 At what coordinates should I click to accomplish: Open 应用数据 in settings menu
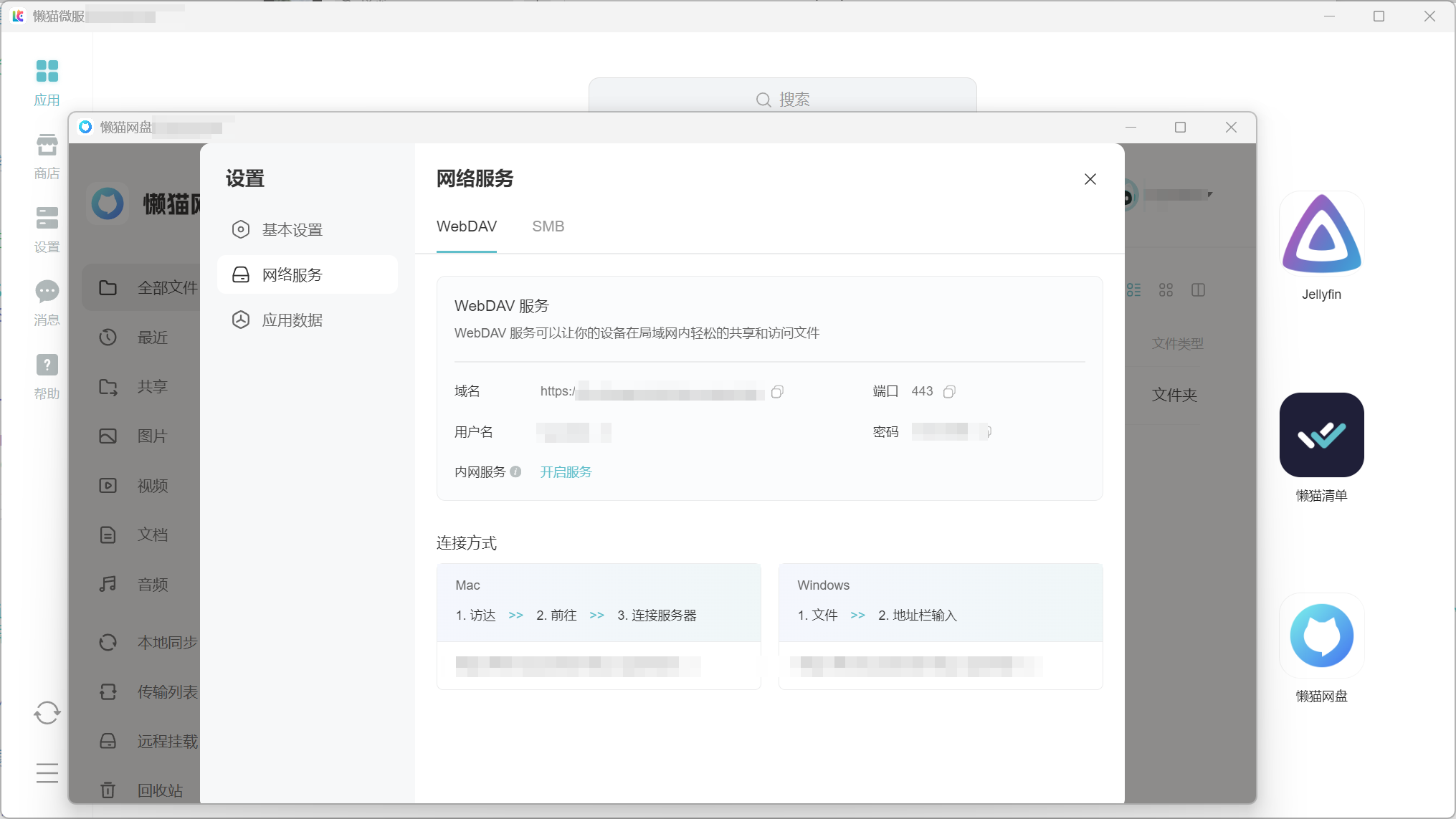click(308, 320)
